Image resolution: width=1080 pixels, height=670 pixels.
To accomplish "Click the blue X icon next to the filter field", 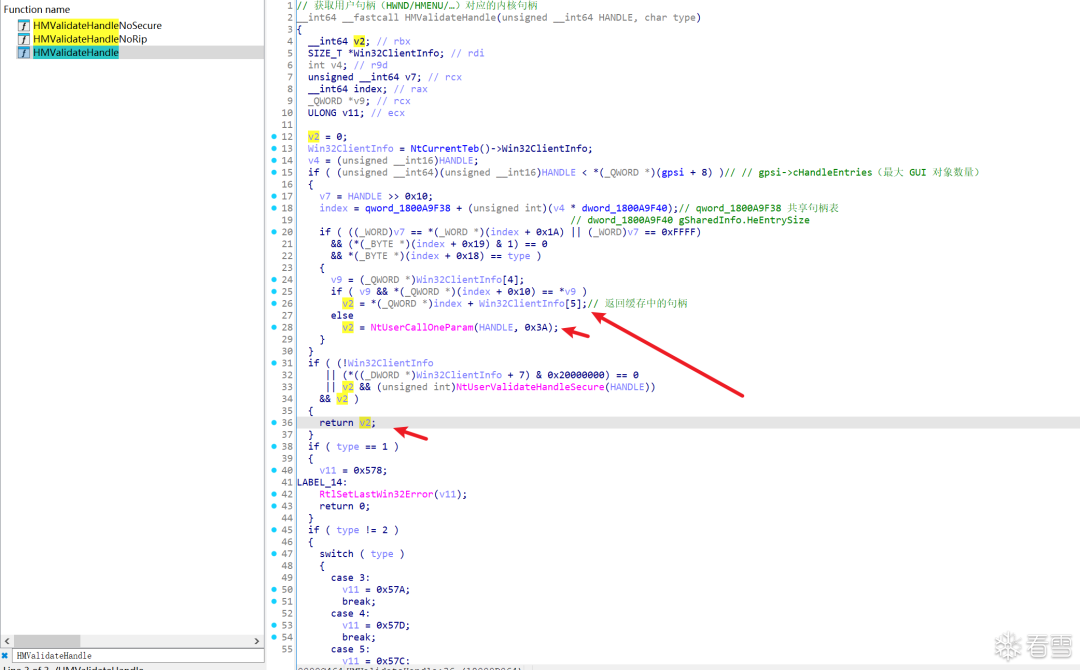I will (x=5, y=655).
